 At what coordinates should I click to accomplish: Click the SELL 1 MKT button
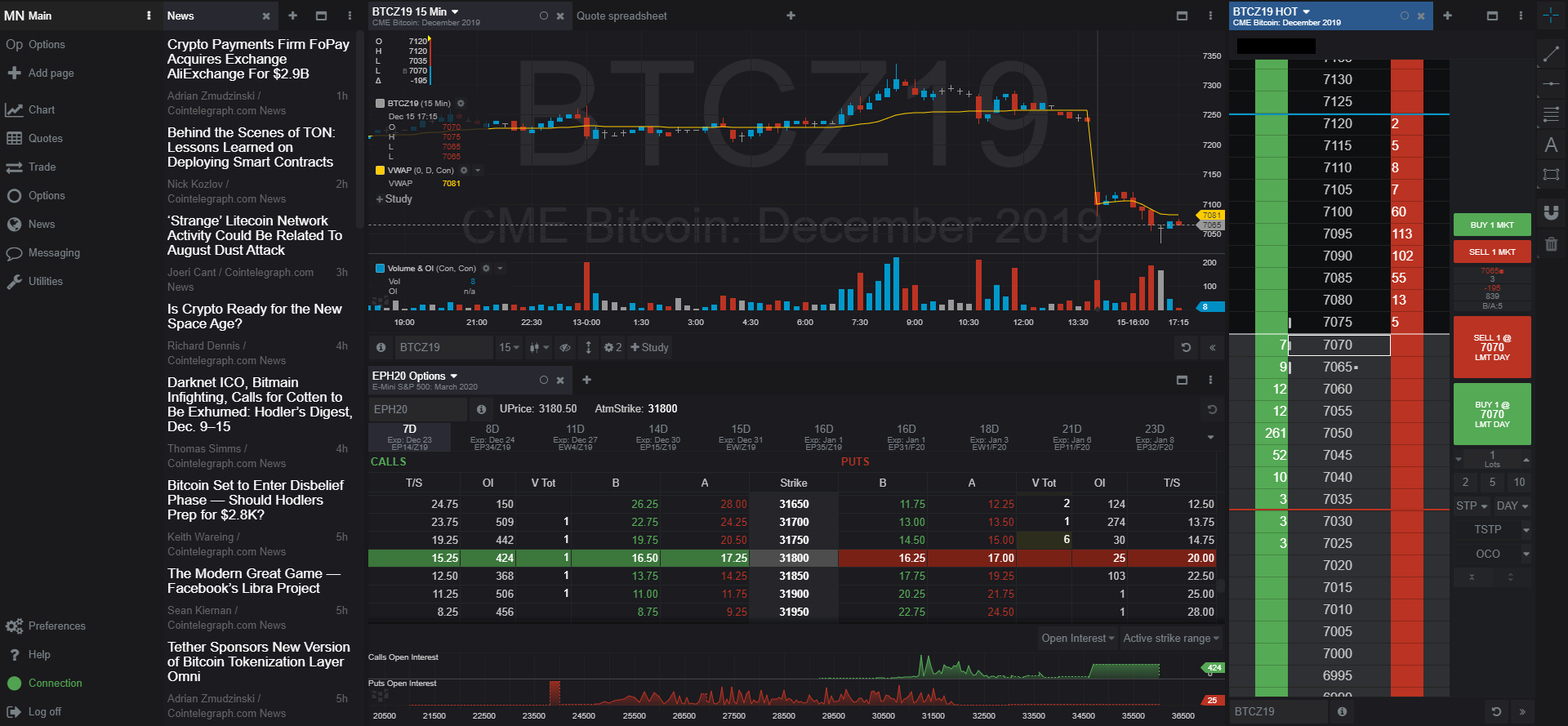pos(1492,252)
